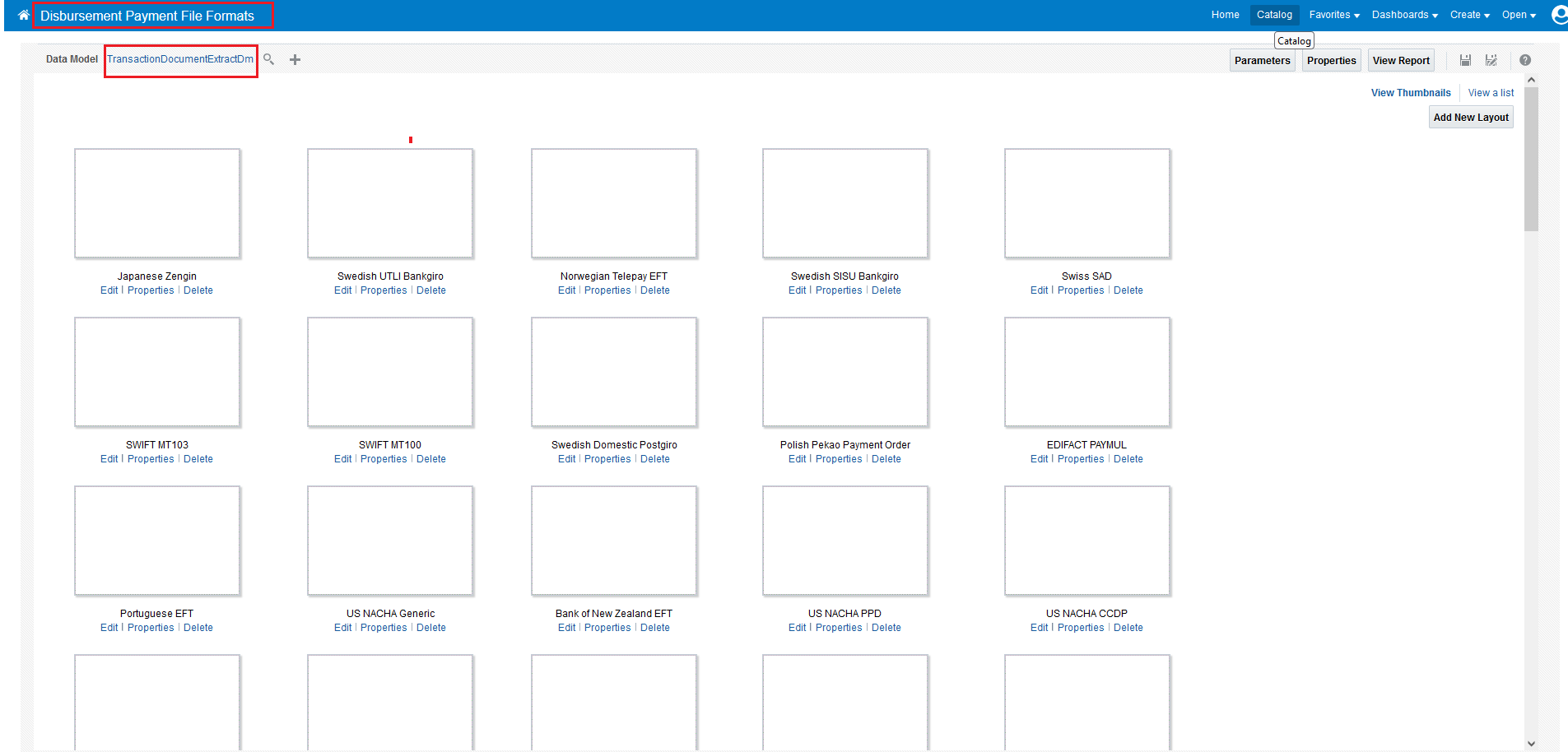1568x752 pixels.
Task: Go to Home in top navigation
Action: pos(1225,15)
